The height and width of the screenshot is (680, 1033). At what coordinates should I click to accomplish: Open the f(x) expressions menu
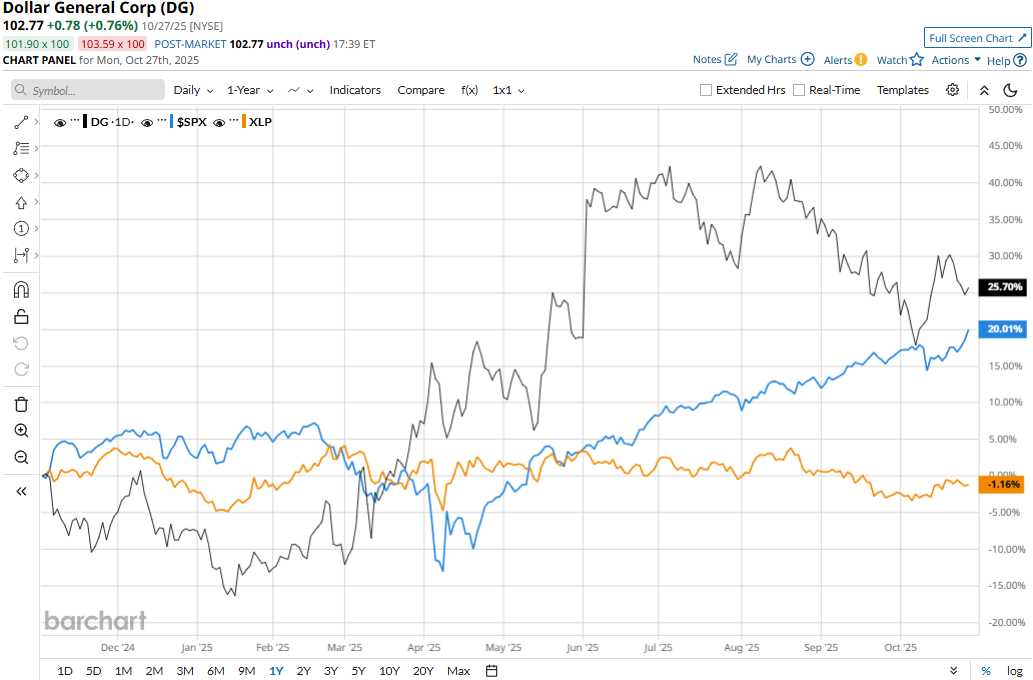[469, 90]
